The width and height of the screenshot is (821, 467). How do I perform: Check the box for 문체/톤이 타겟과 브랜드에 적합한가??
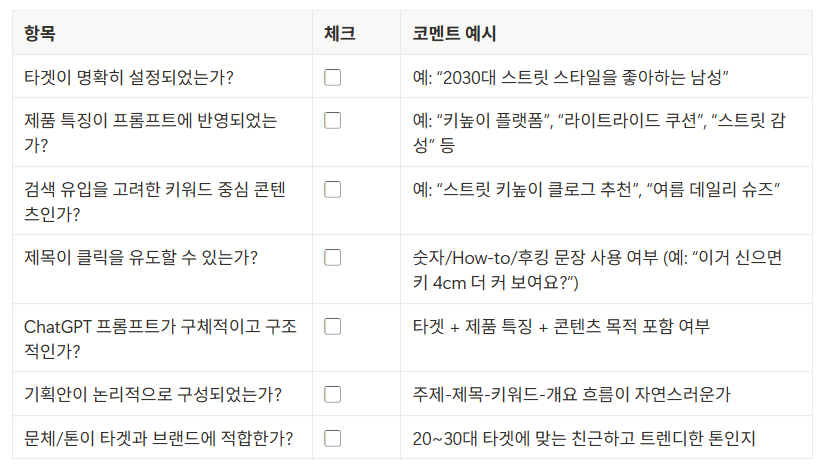coord(332,438)
